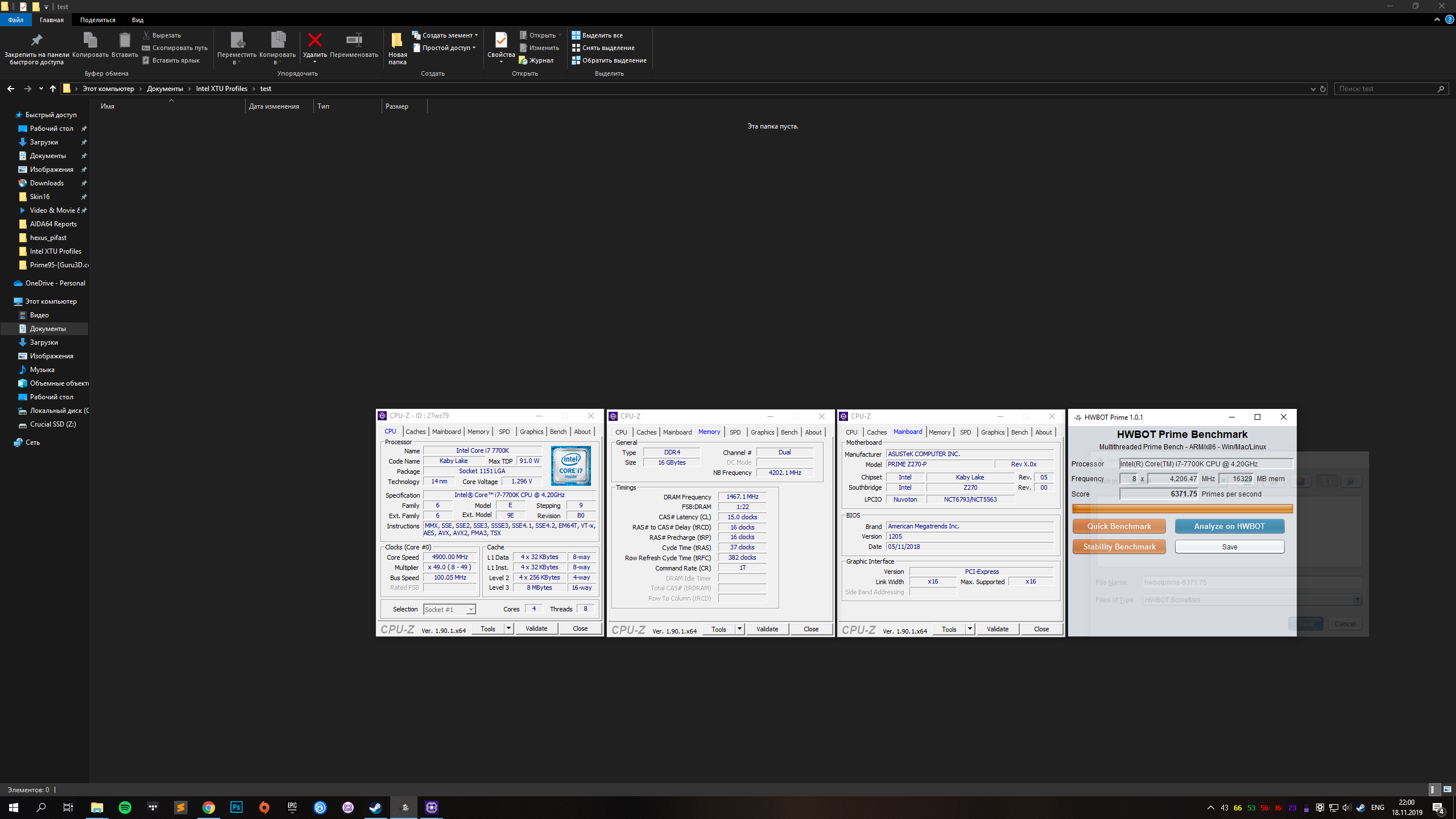The image size is (1456, 819).
Task: Click Analyze on HWBOT button
Action: point(1229,526)
